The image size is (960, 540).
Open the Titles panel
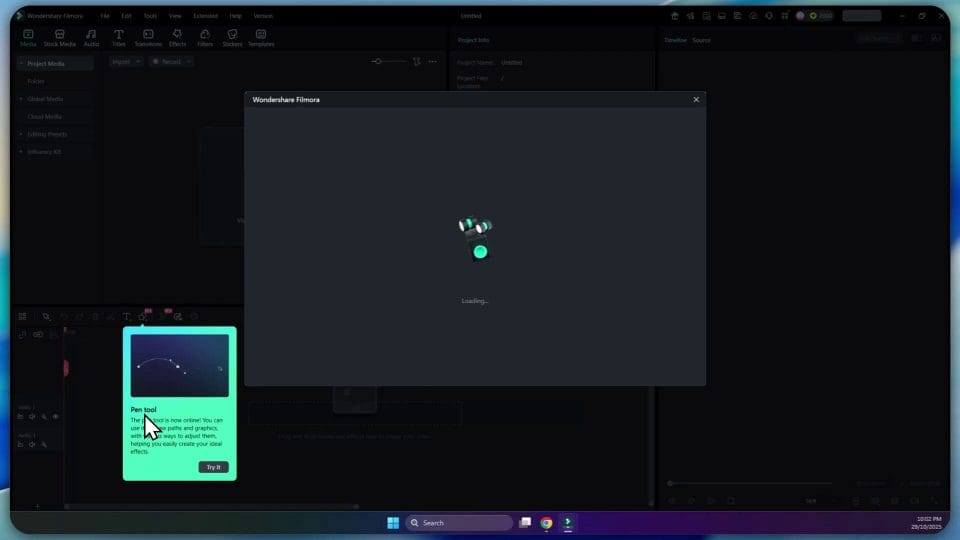[x=119, y=37]
